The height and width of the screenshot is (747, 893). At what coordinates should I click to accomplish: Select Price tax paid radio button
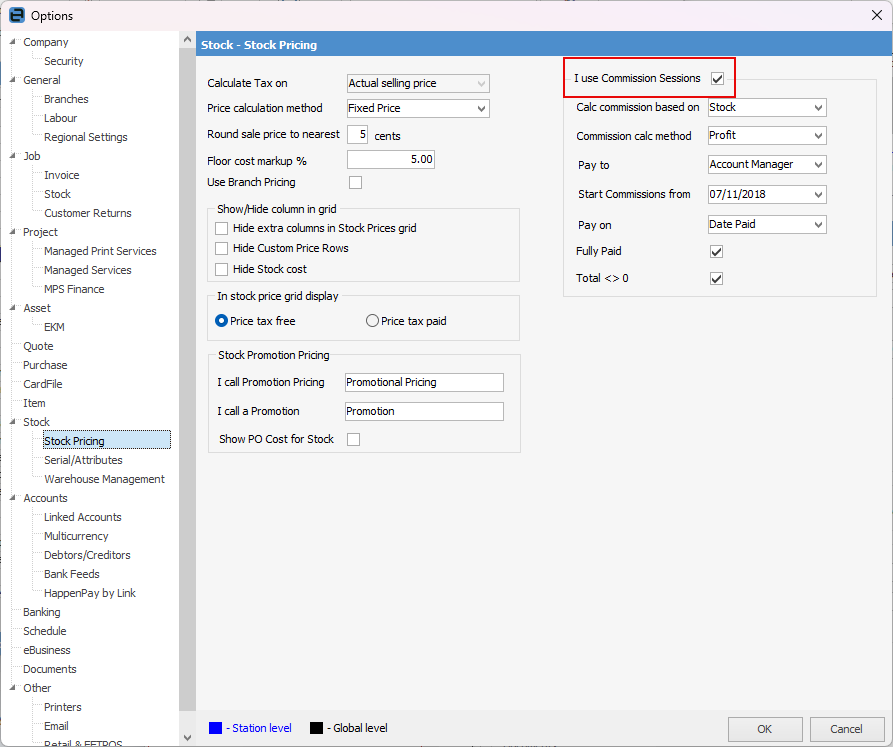tap(373, 321)
